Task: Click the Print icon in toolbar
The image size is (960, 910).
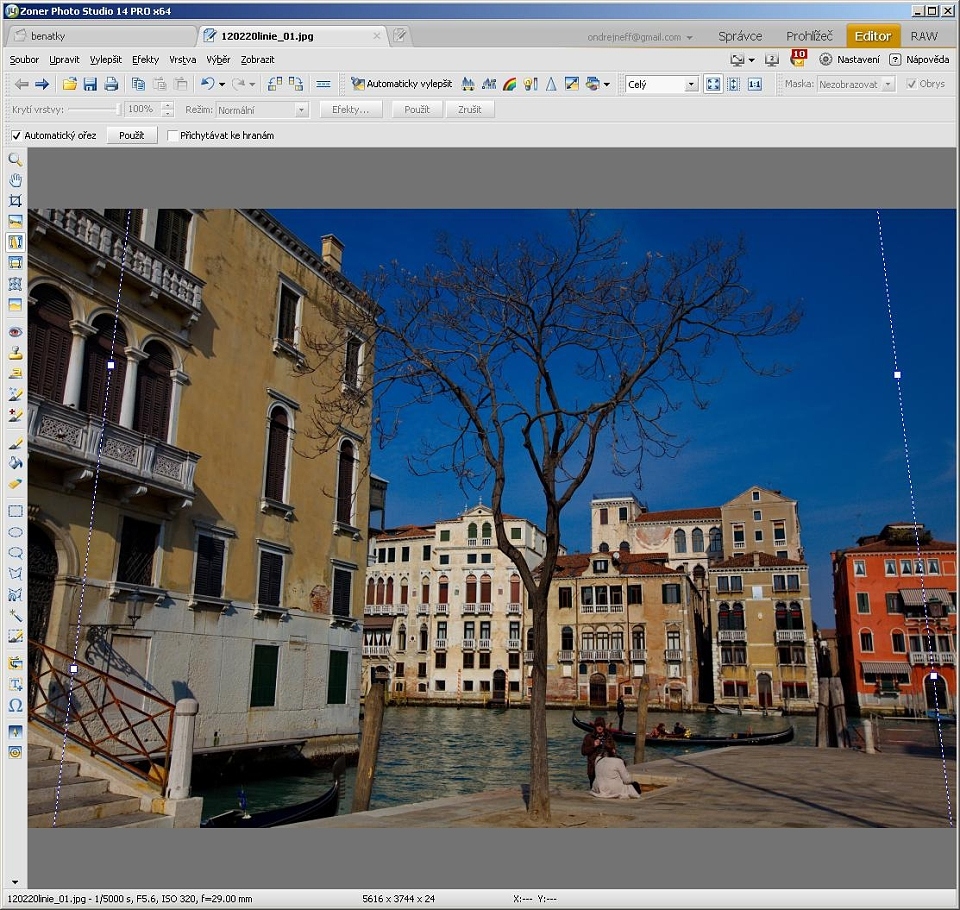Action: coord(111,84)
